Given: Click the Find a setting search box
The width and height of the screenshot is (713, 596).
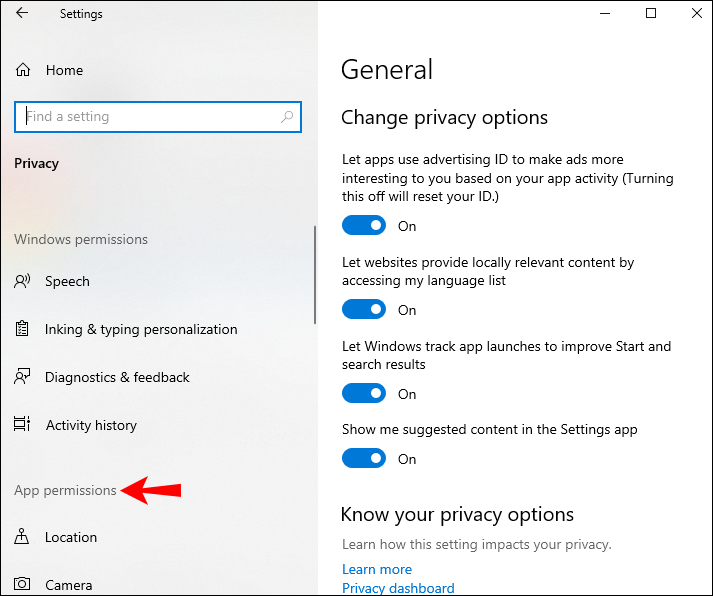Looking at the screenshot, I should tap(150, 117).
